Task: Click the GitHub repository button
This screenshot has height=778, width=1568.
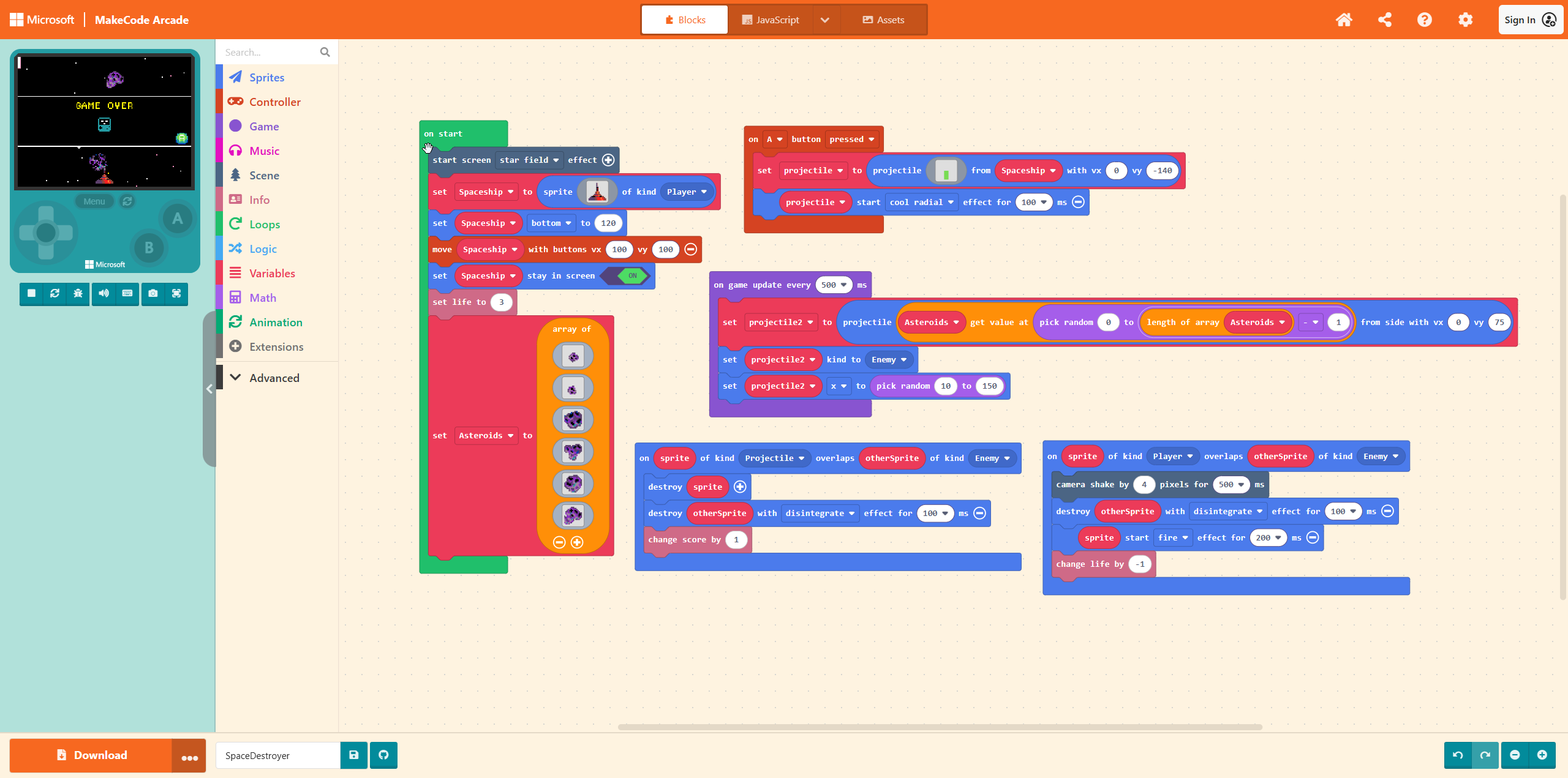Action: [383, 755]
